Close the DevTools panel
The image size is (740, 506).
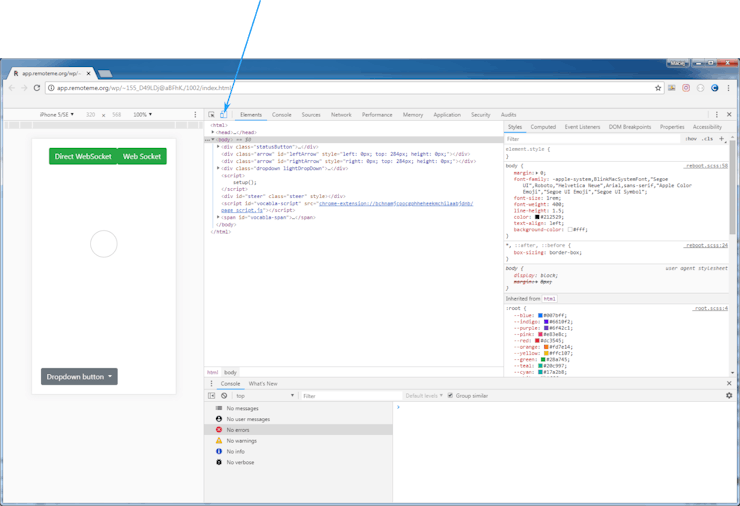coord(729,115)
